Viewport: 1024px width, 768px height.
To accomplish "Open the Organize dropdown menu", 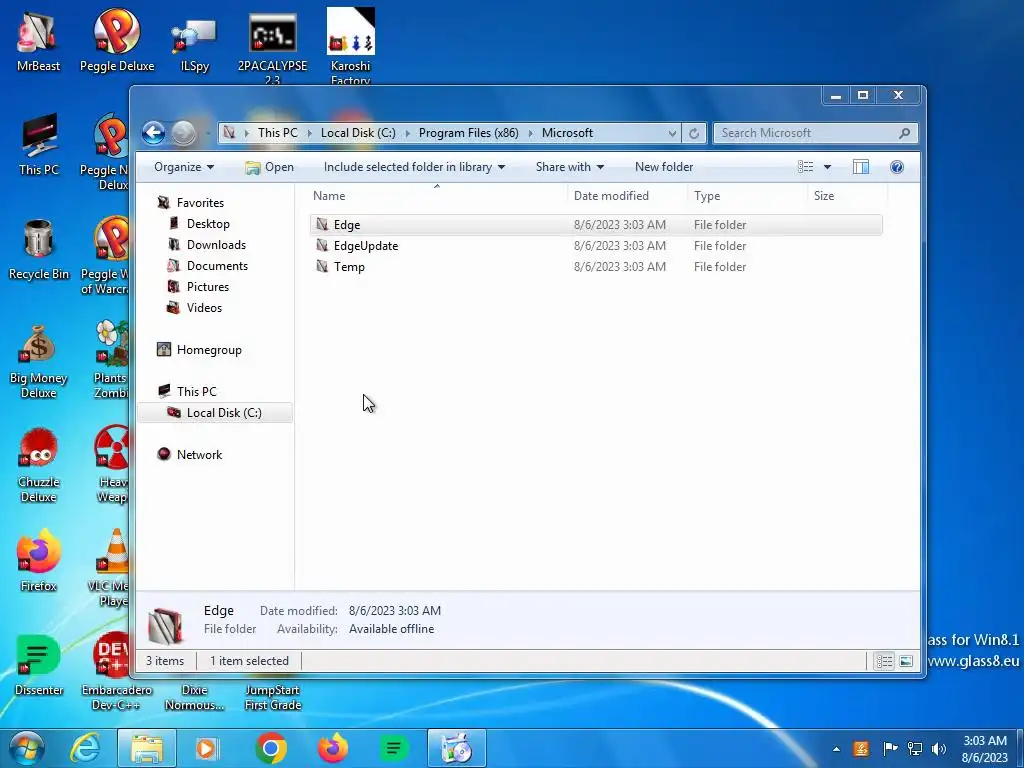I will pos(184,167).
